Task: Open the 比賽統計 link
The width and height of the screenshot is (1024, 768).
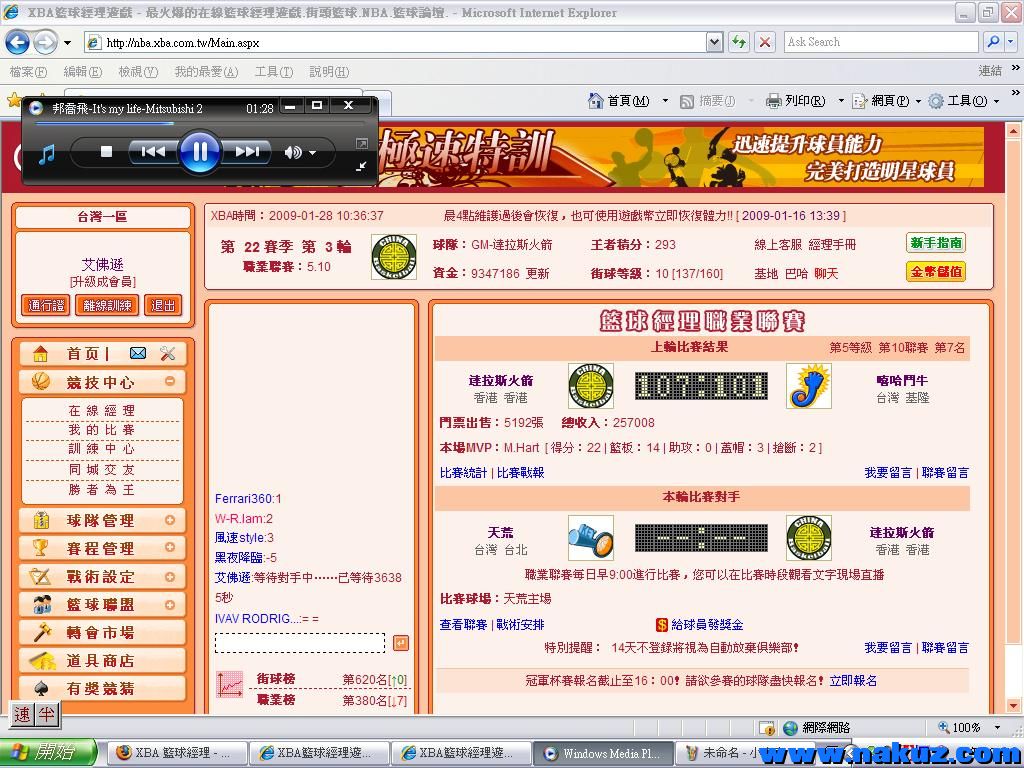Action: coord(463,473)
